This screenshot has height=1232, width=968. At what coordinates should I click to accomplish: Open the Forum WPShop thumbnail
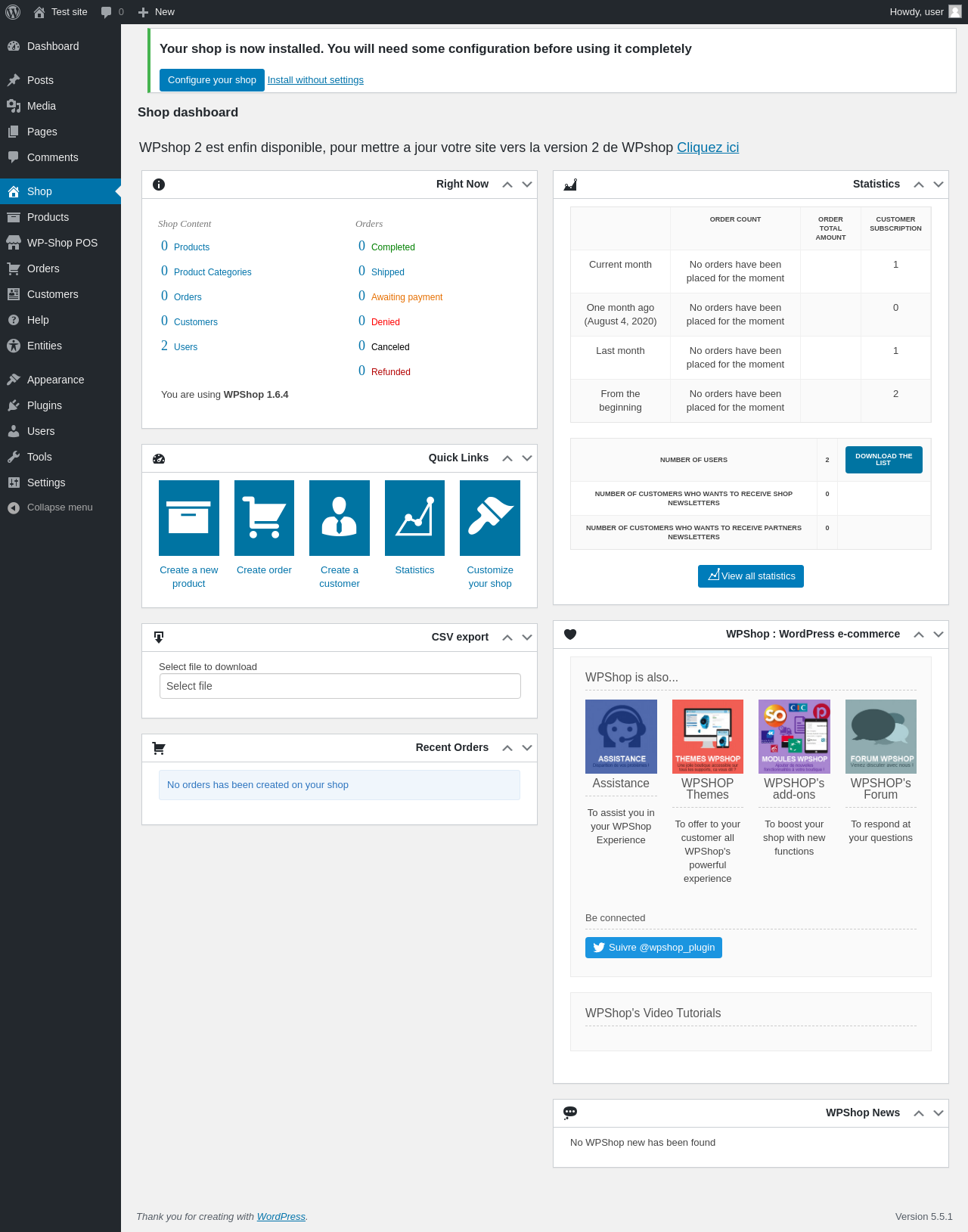(881, 737)
